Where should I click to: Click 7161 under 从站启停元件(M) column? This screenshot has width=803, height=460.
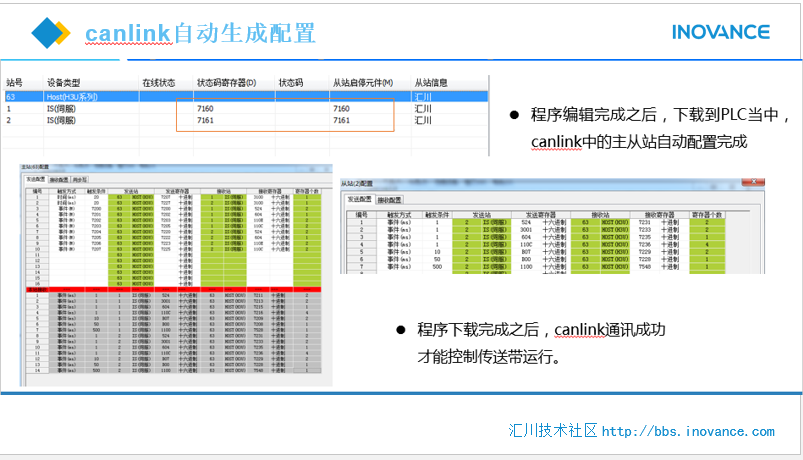coord(341,120)
